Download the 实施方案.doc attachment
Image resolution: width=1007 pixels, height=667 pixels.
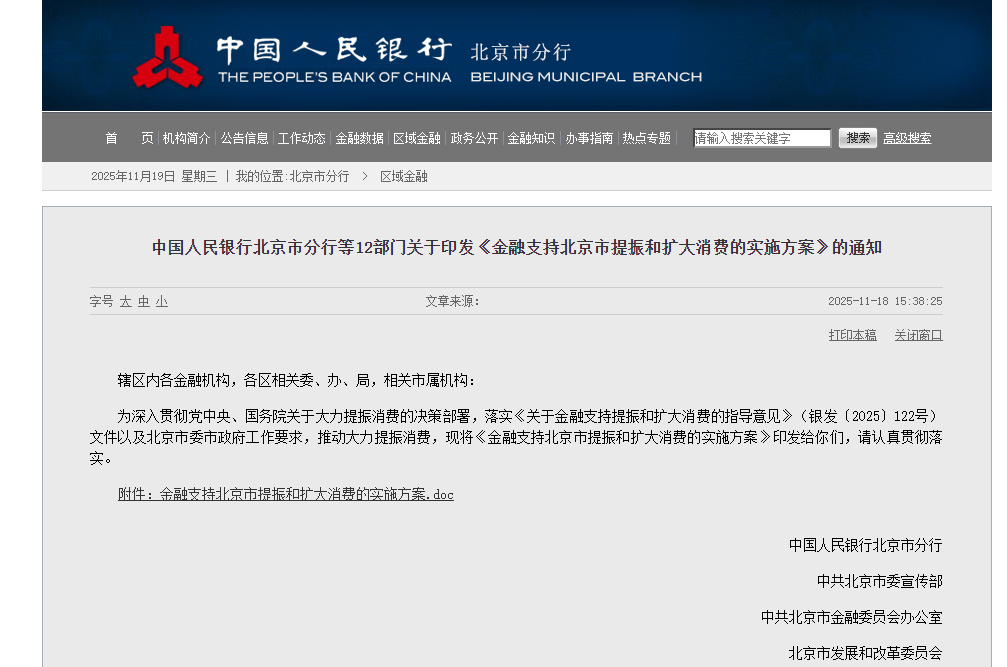point(286,494)
